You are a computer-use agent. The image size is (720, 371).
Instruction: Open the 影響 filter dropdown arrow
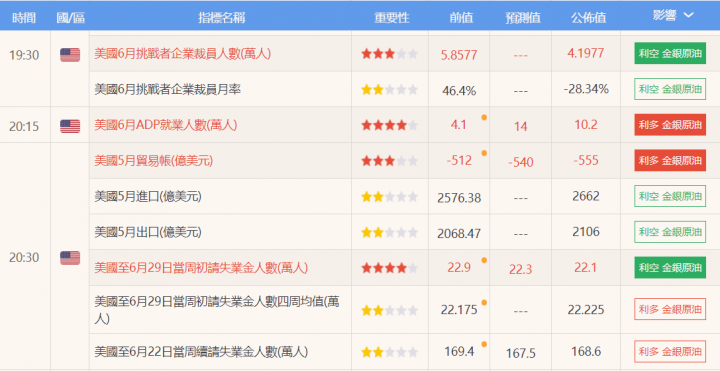point(688,15)
